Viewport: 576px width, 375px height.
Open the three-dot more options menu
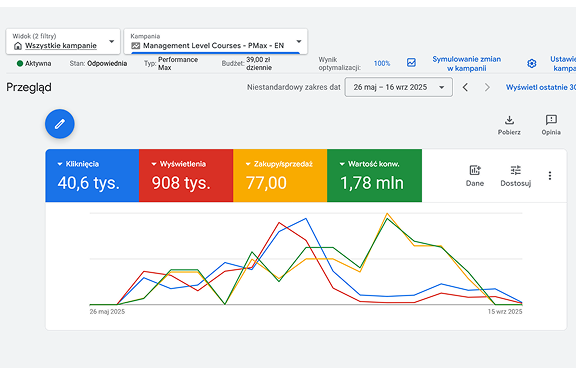550,176
